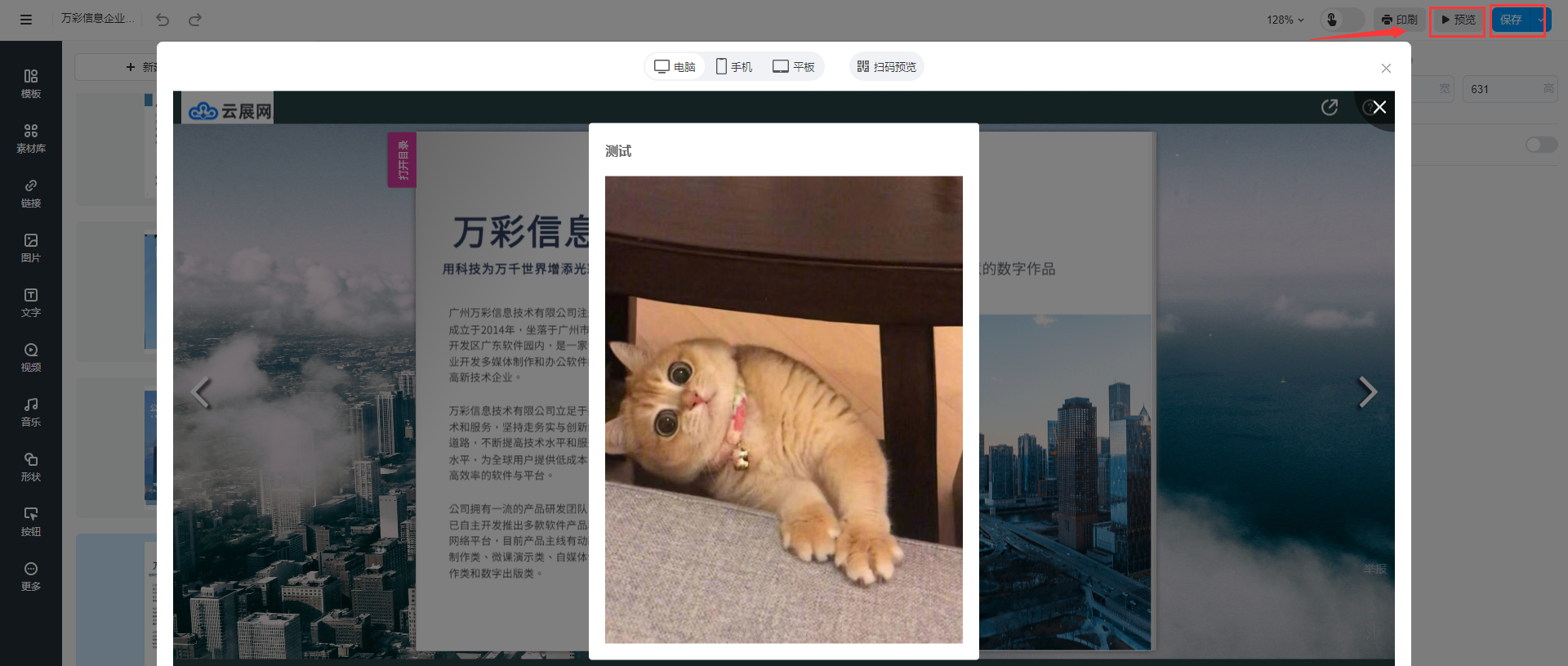
Task: Select the 音乐 music tool
Action: point(31,412)
